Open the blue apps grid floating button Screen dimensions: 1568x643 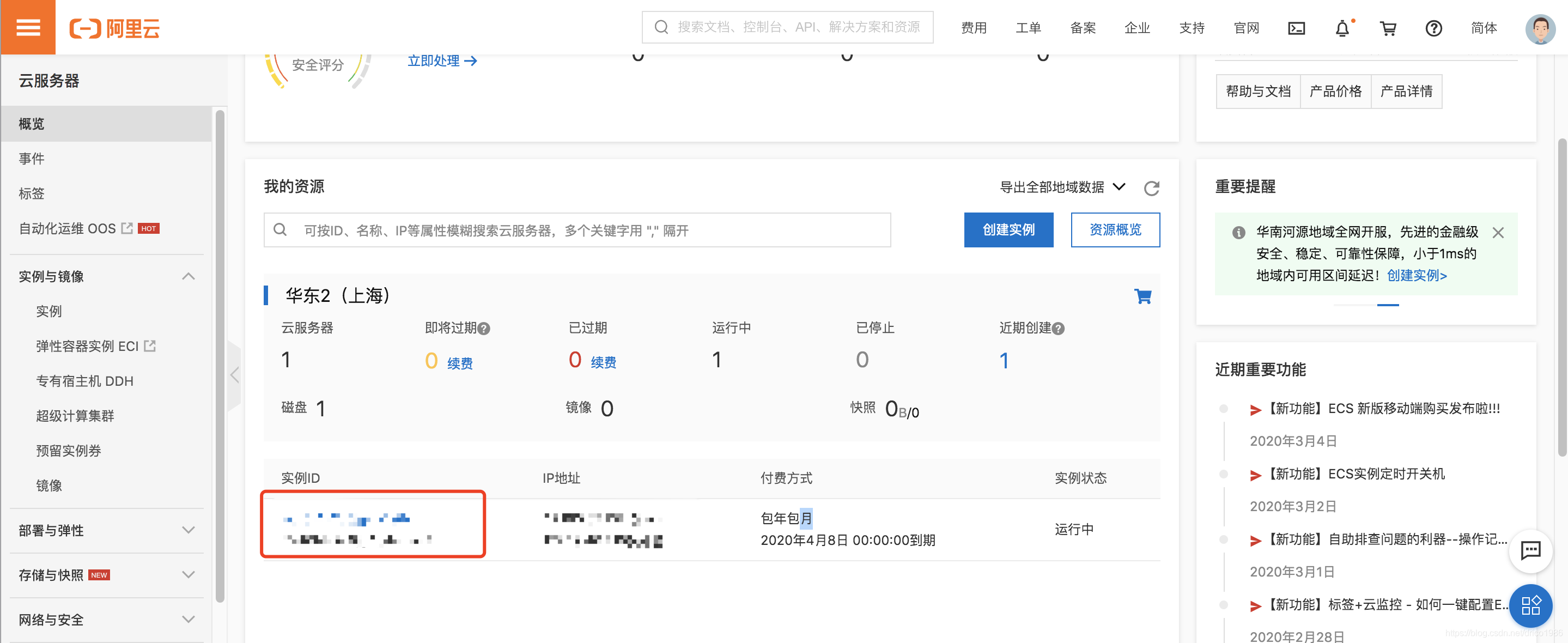click(x=1530, y=606)
